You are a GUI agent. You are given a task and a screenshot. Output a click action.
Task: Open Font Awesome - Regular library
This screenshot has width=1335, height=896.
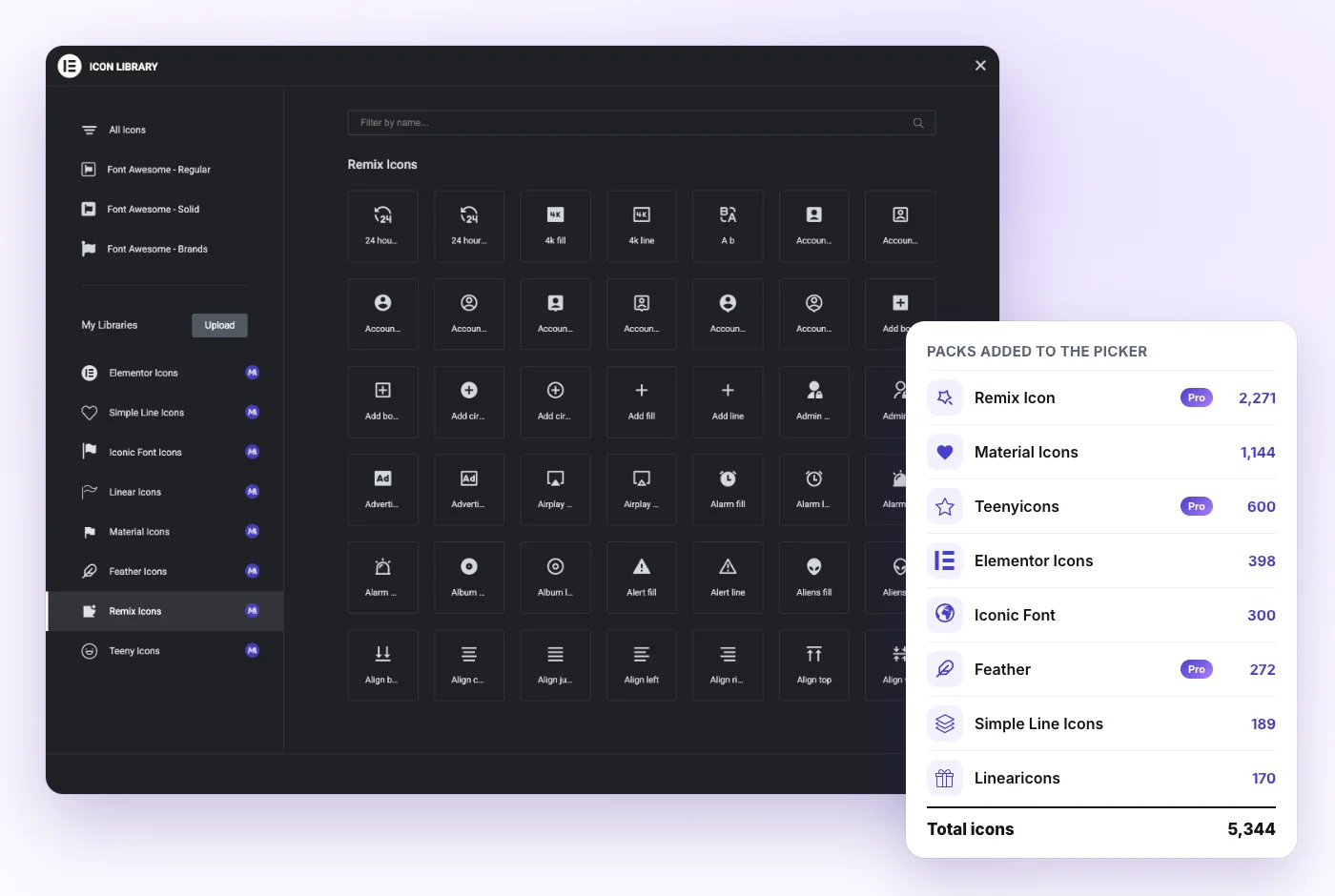pos(164,170)
